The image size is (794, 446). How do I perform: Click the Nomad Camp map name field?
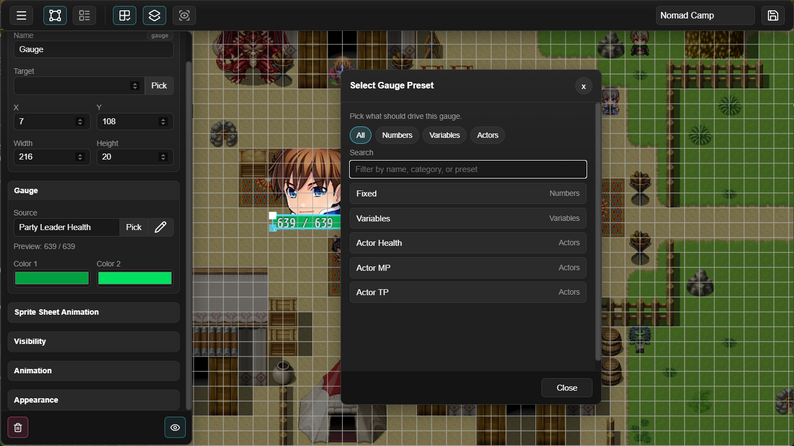(705, 16)
